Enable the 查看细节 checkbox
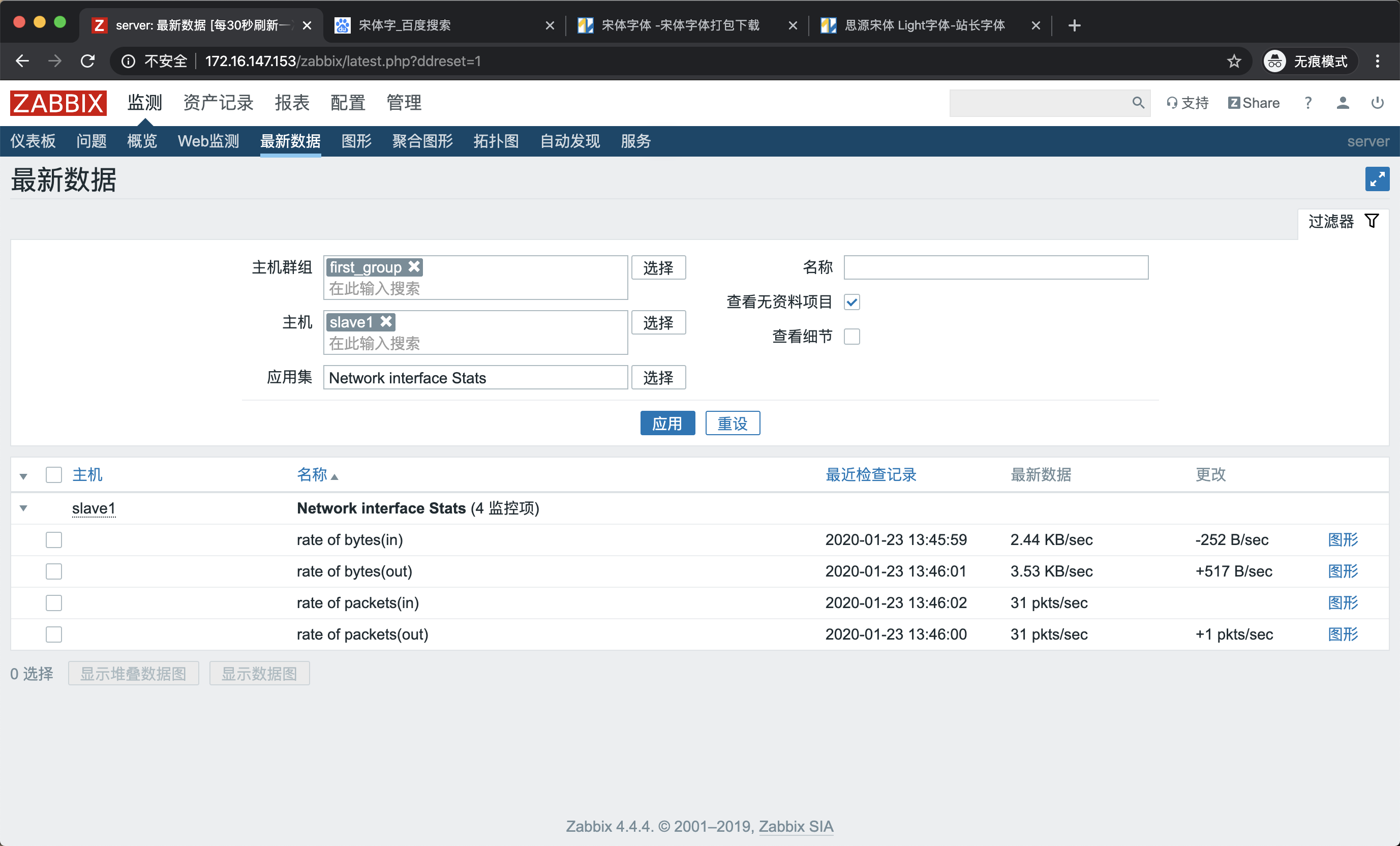Image resolution: width=1400 pixels, height=846 pixels. pos(851,337)
